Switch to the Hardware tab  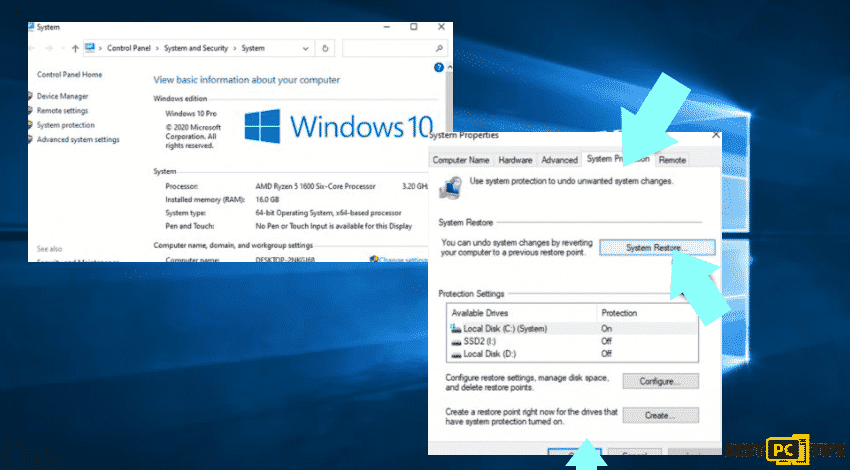[x=515, y=160]
